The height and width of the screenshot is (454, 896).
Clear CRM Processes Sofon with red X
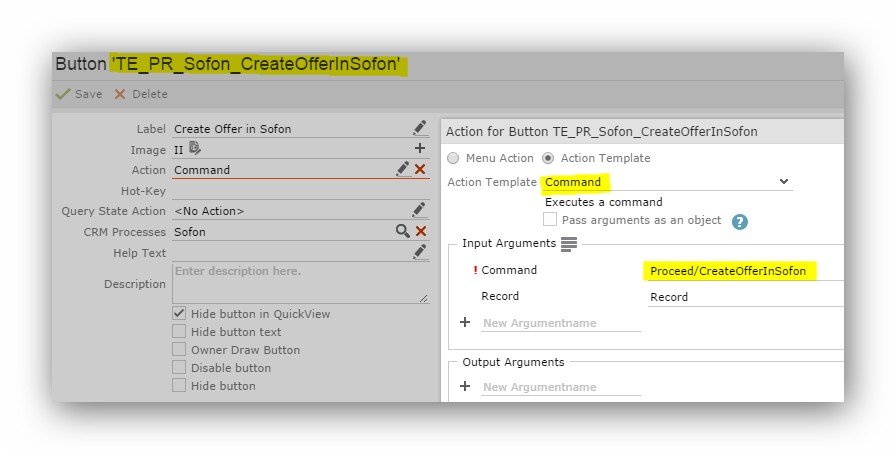pyautogui.click(x=421, y=231)
